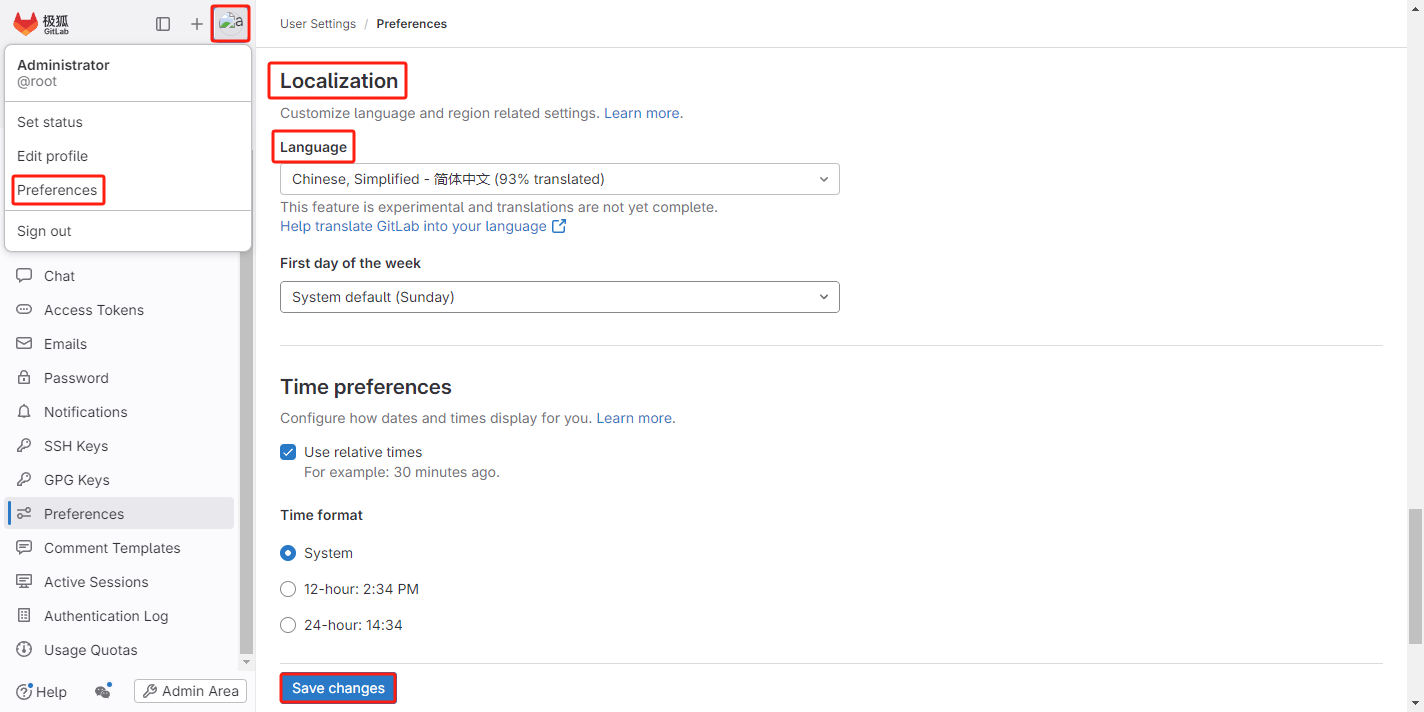Click the SSH Keys key icon
This screenshot has width=1424, height=712.
click(x=24, y=446)
